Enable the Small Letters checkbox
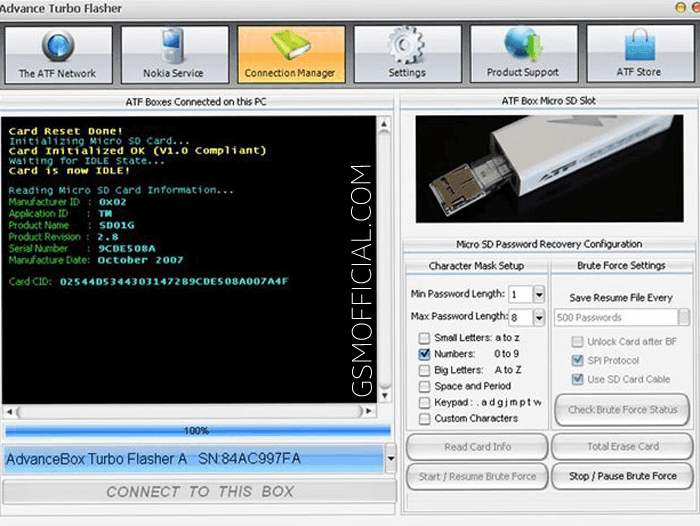 [425, 338]
